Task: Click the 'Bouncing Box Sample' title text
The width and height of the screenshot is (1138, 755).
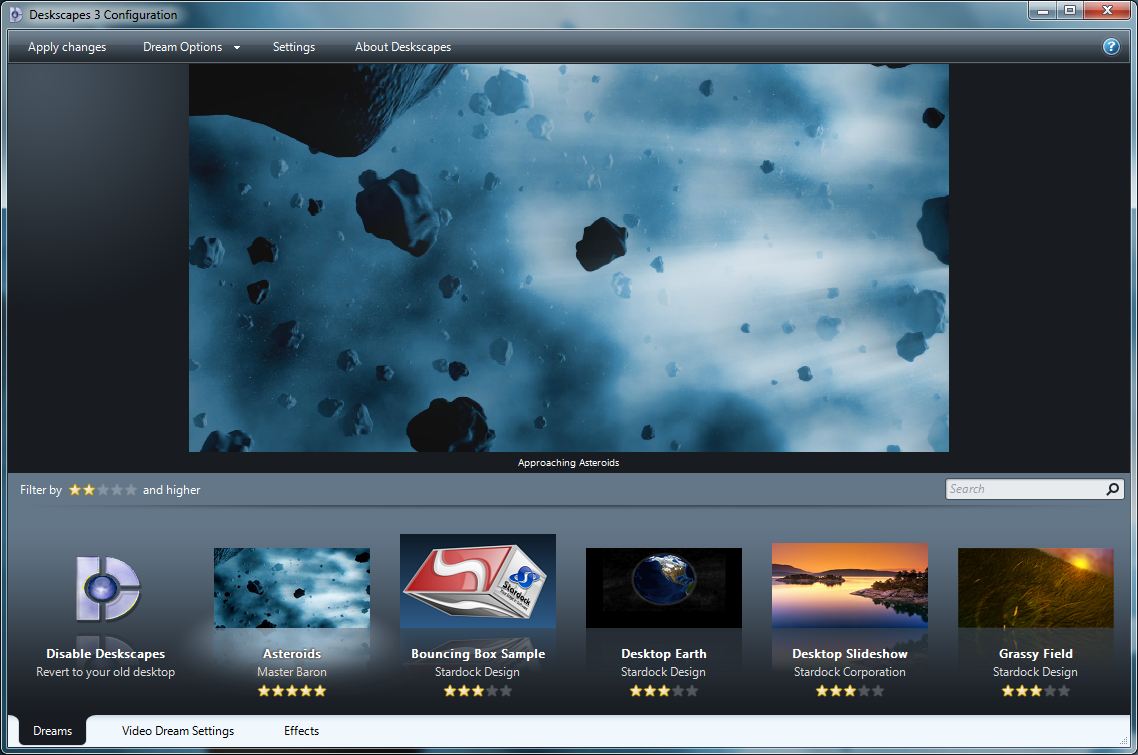Action: 478,653
